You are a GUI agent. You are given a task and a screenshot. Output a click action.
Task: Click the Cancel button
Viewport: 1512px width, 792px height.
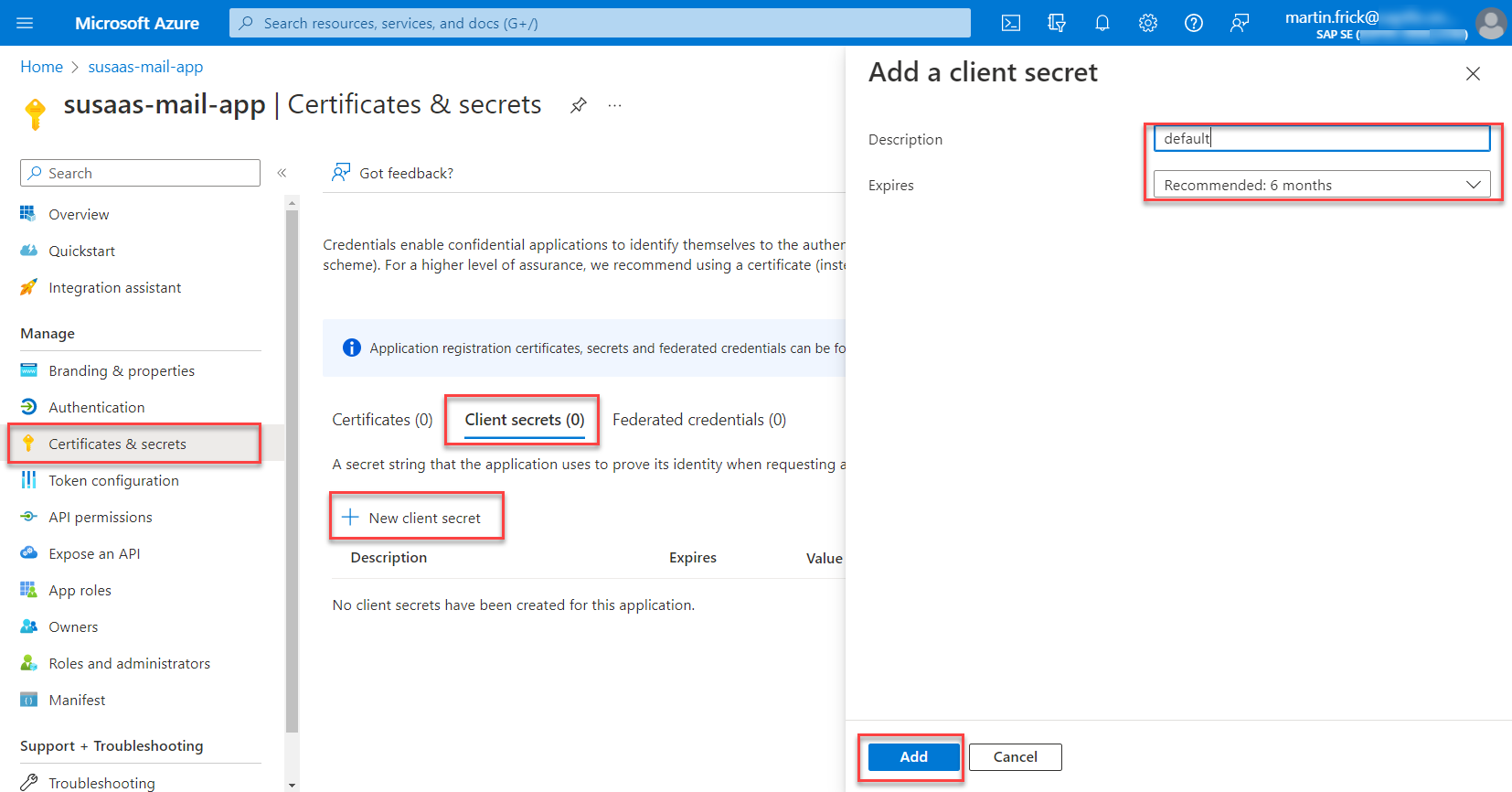tap(1015, 757)
